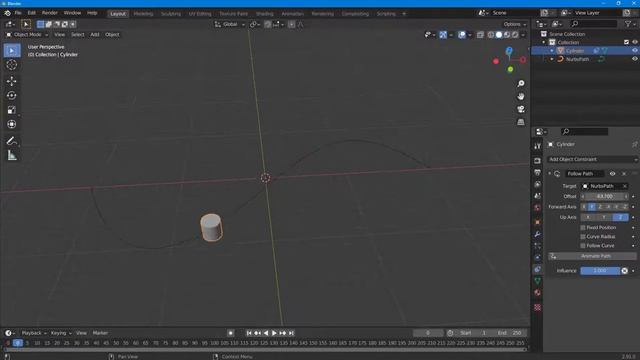This screenshot has height=360, width=640.
Task: Open the Playback dropdown in timeline
Action: pyautogui.click(x=34, y=333)
